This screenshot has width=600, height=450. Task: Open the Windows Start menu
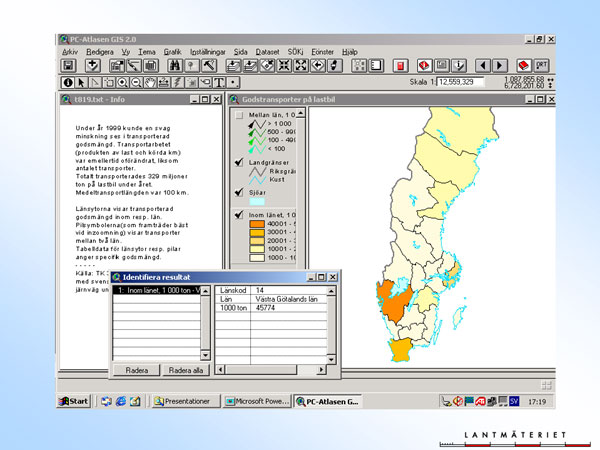pyautogui.click(x=72, y=401)
